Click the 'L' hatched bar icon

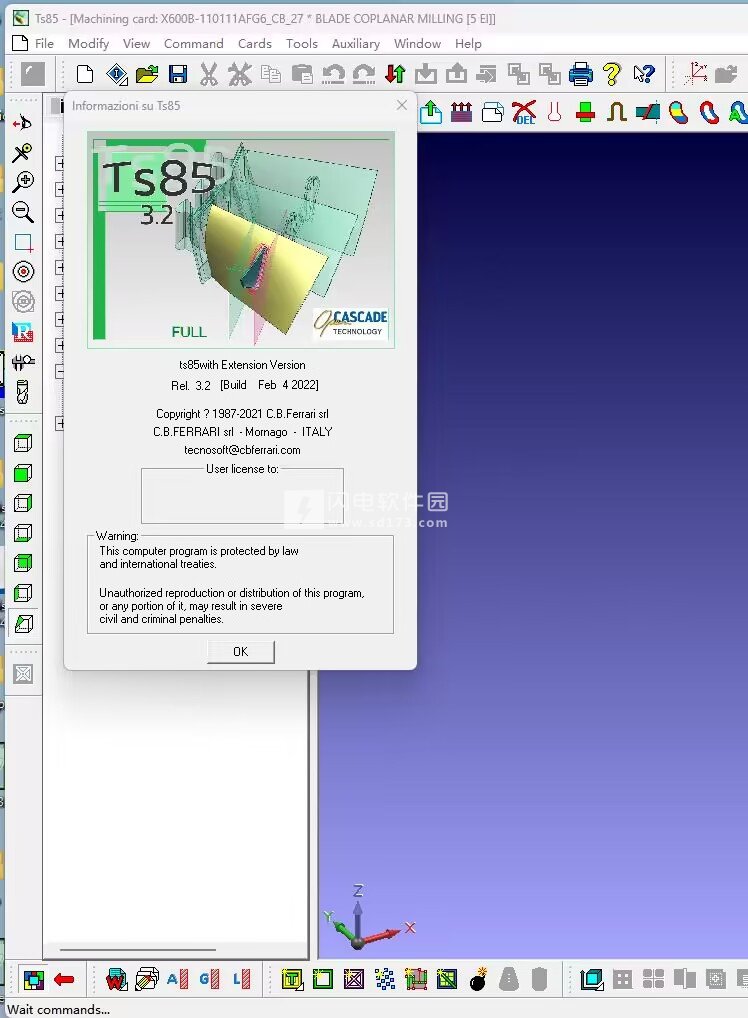(241, 979)
